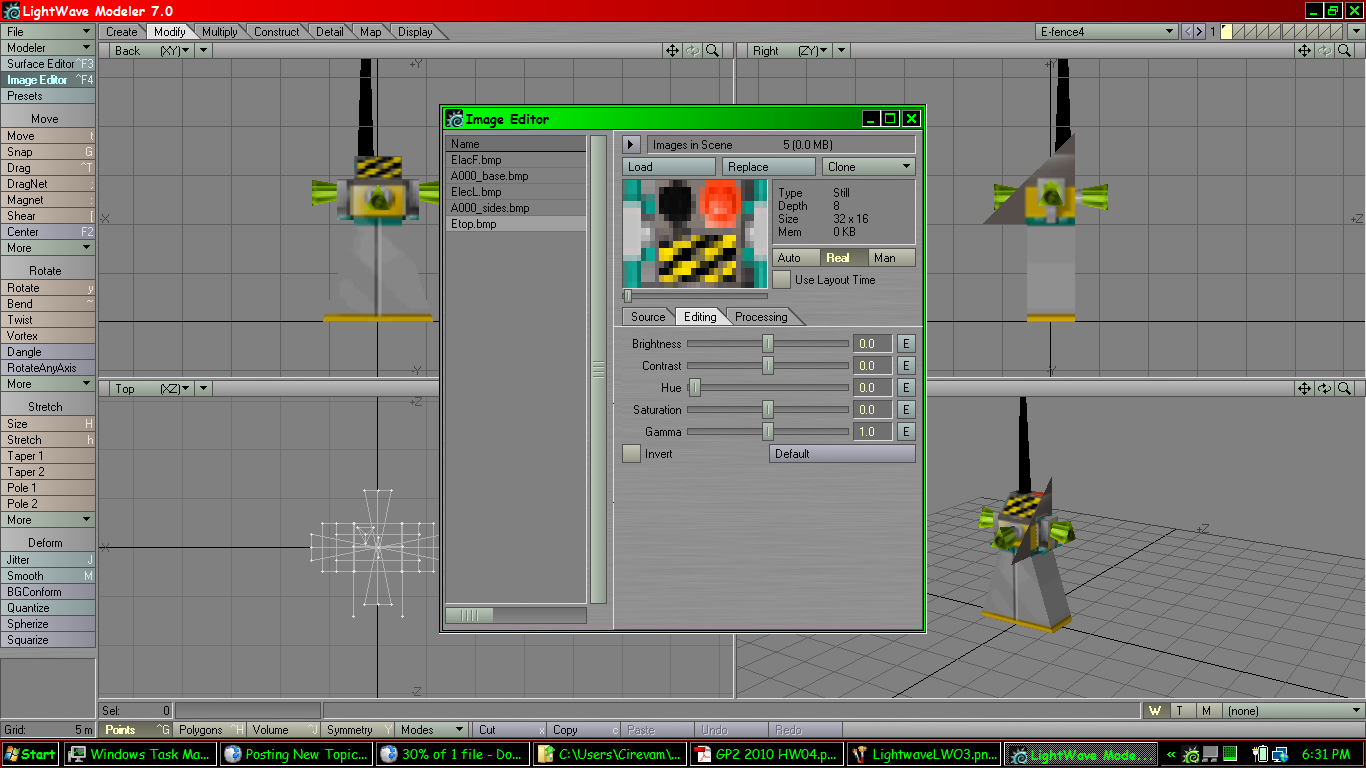Open Gamma envelope E button

coord(906,432)
